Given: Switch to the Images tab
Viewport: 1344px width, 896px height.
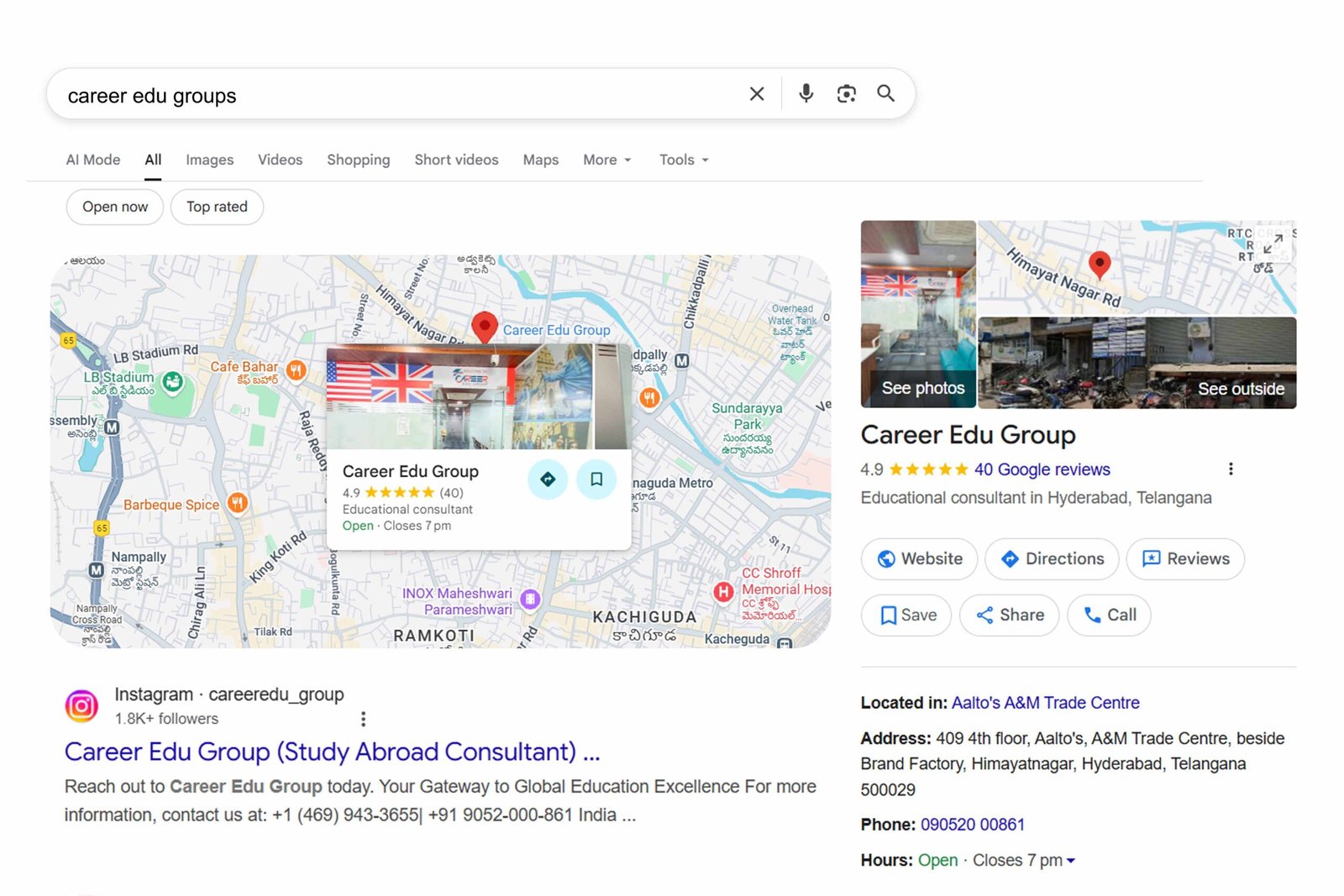Looking at the screenshot, I should [x=209, y=160].
